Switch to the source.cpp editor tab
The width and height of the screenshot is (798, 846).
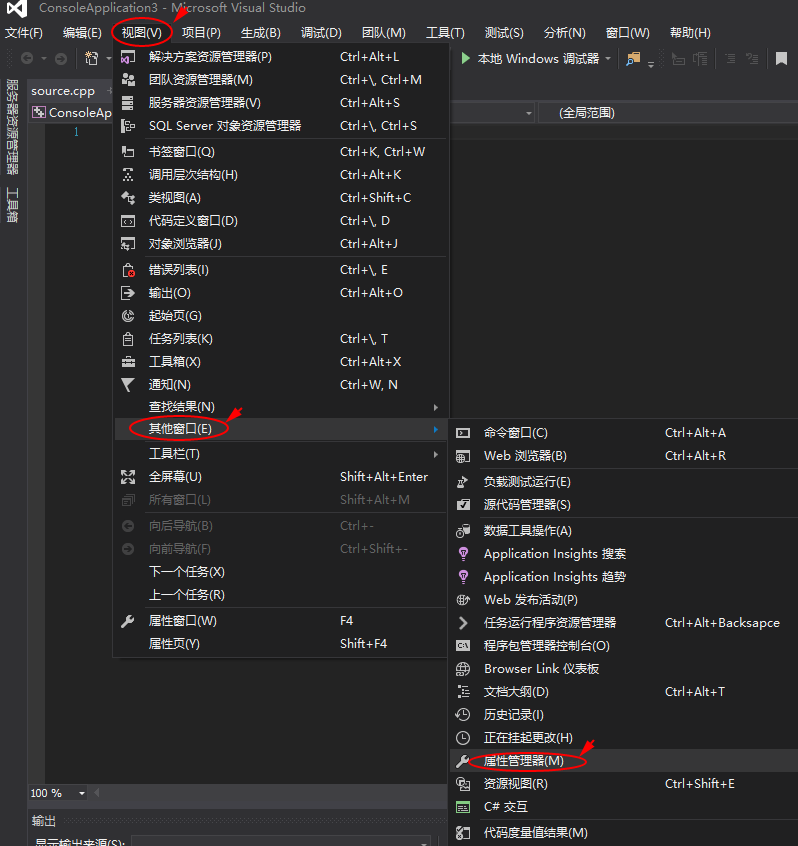pyautogui.click(x=62, y=91)
